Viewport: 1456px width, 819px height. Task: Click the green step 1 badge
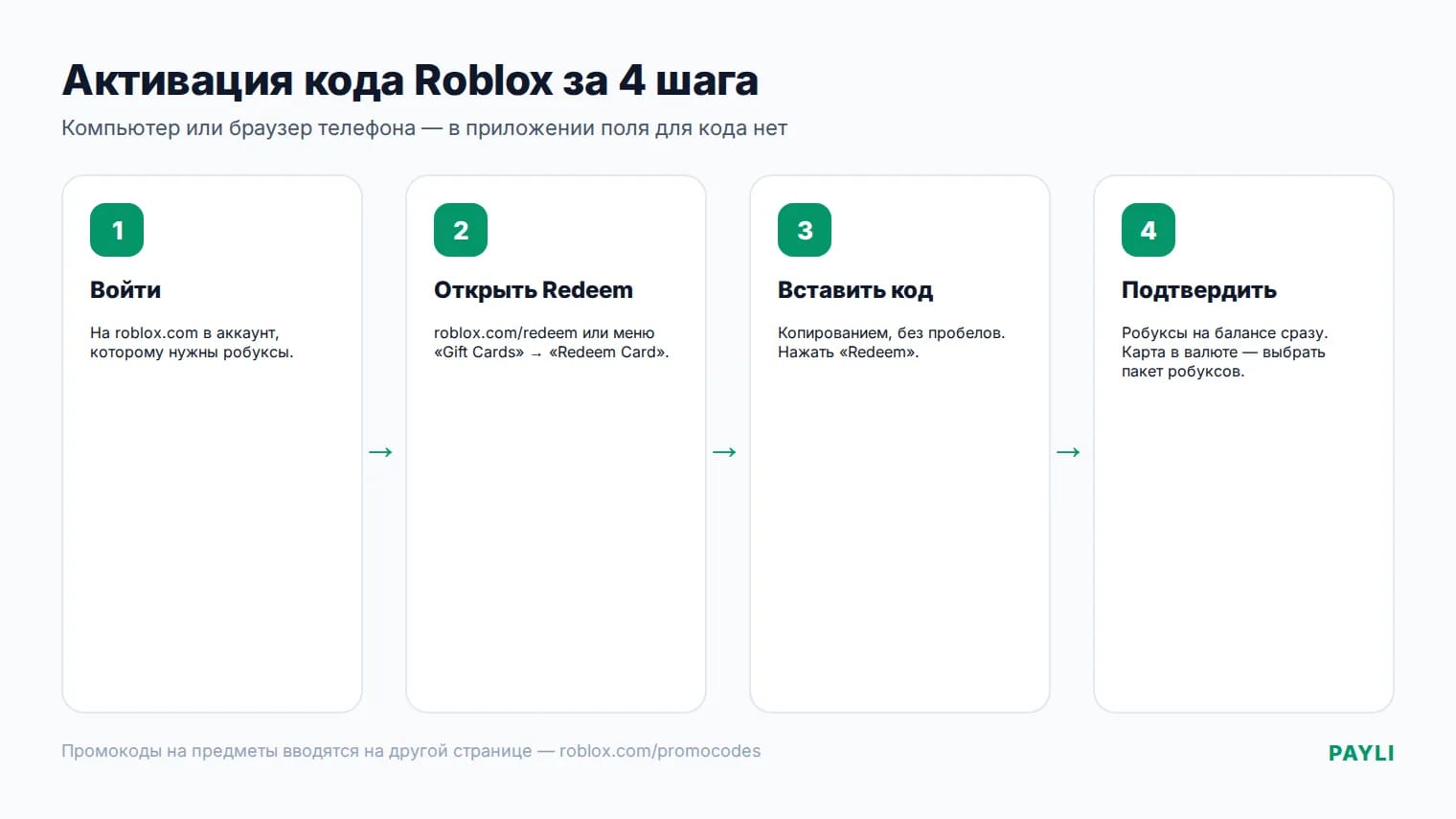pos(117,230)
